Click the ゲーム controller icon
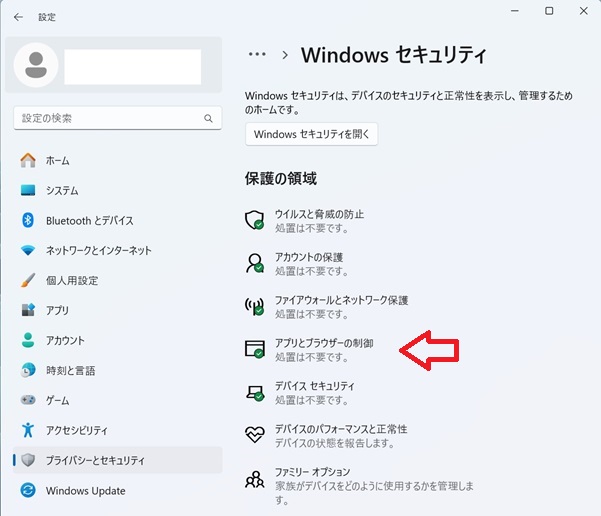The height and width of the screenshot is (516, 601). [x=28, y=400]
